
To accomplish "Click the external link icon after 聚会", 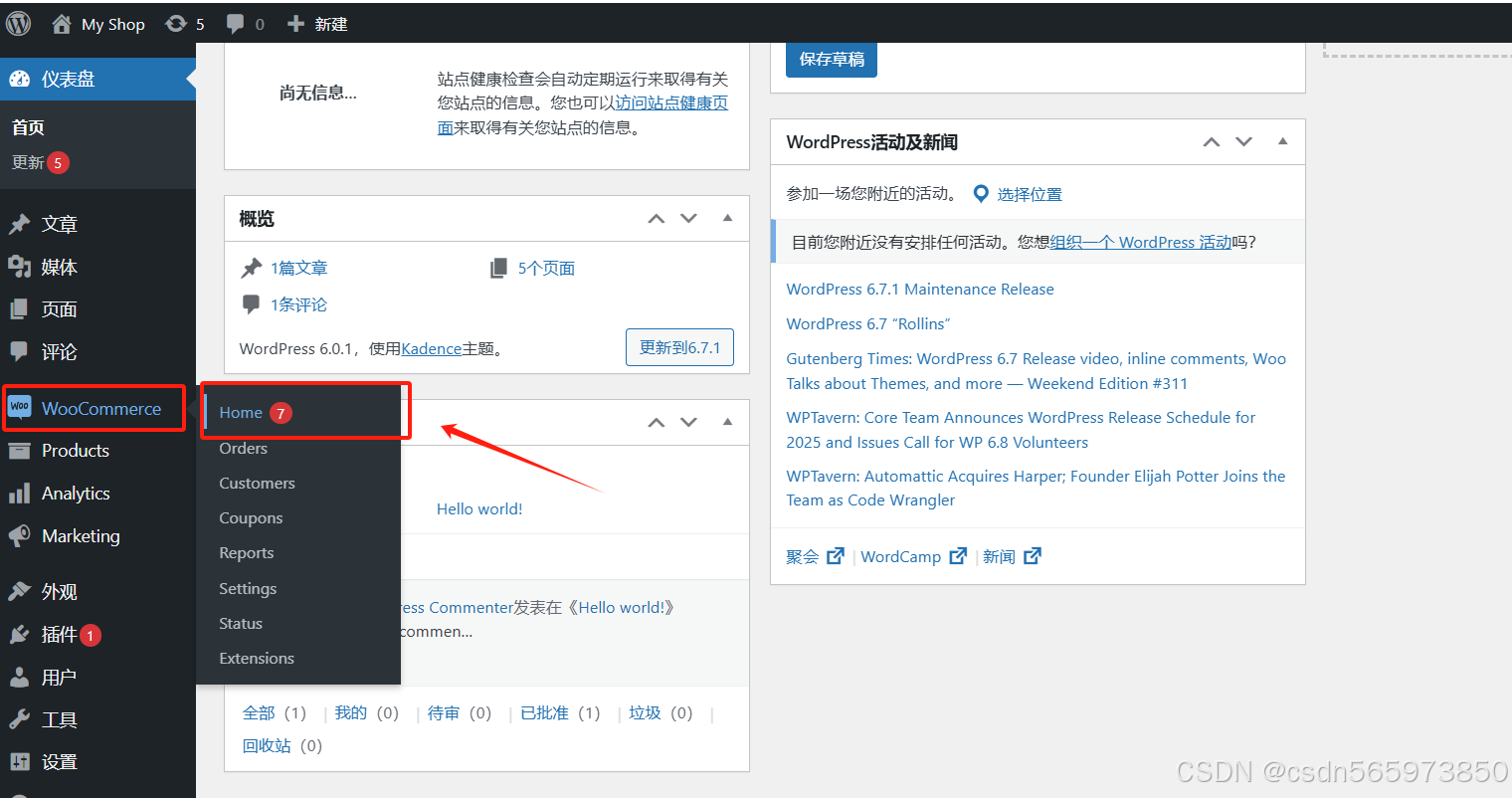I will (x=836, y=556).
